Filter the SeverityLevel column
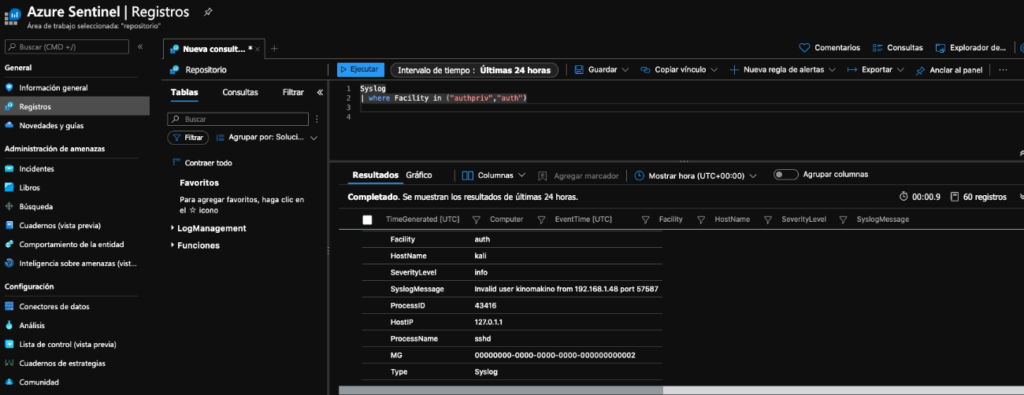Image resolution: width=1024 pixels, height=395 pixels. click(x=843, y=220)
